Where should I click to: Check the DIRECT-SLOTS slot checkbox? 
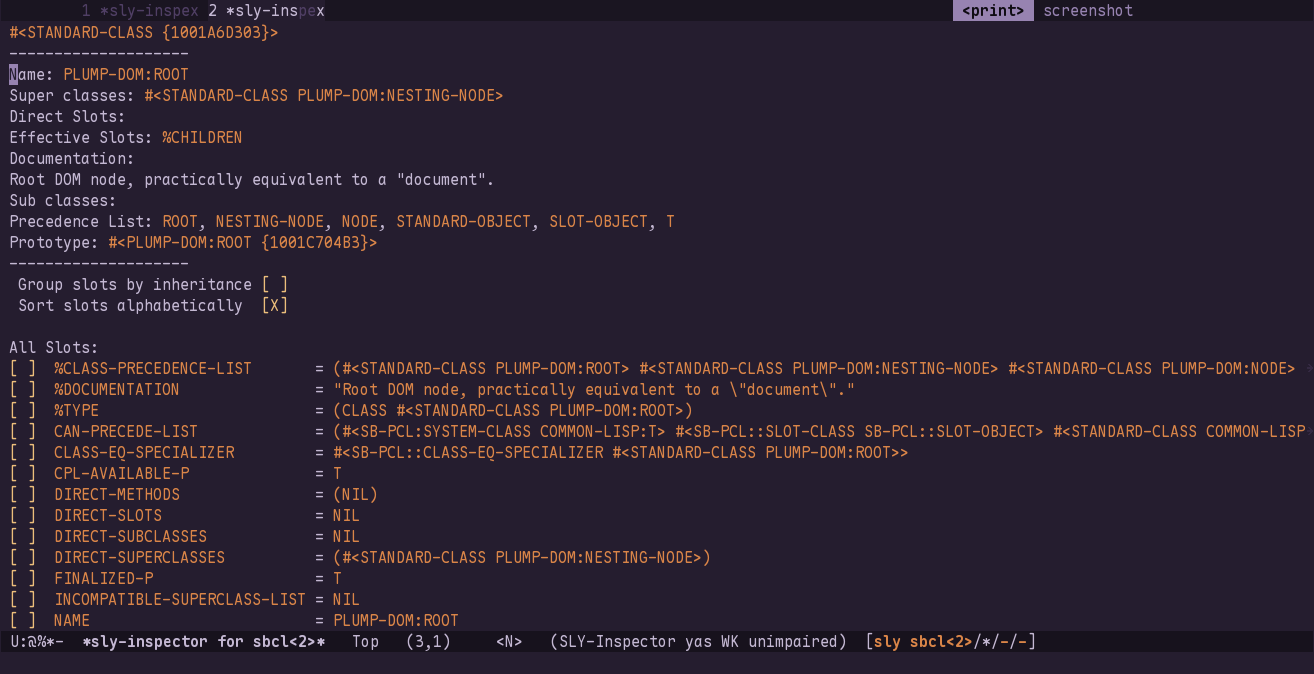pyautogui.click(x=23, y=516)
